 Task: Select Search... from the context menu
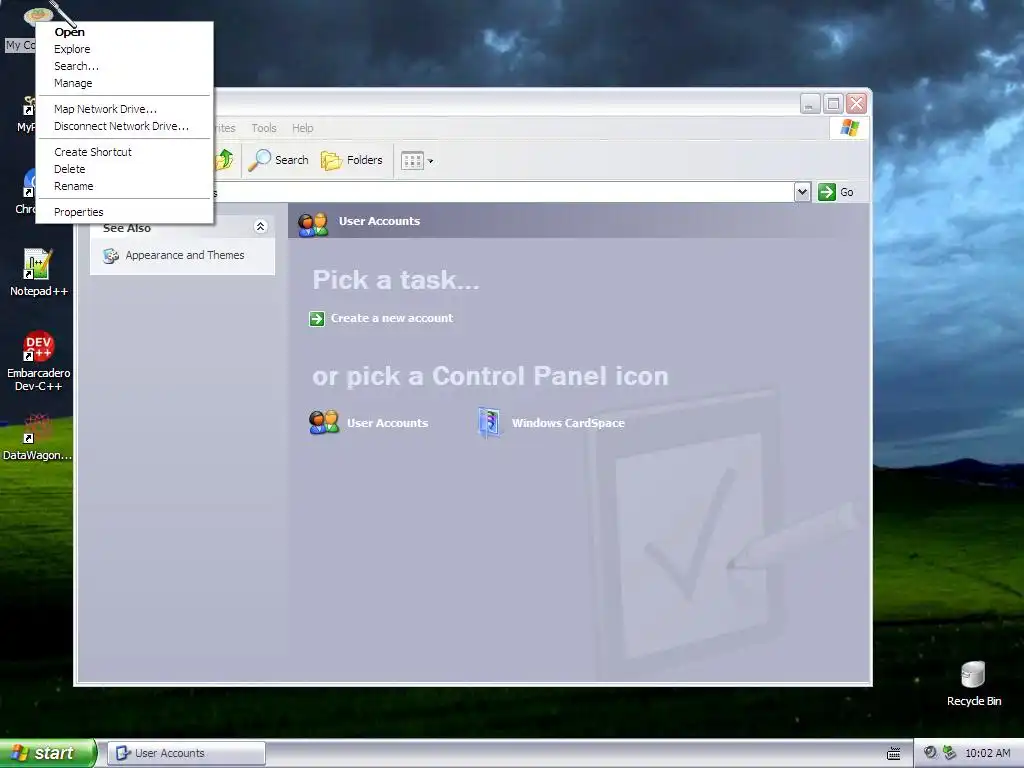(124, 66)
